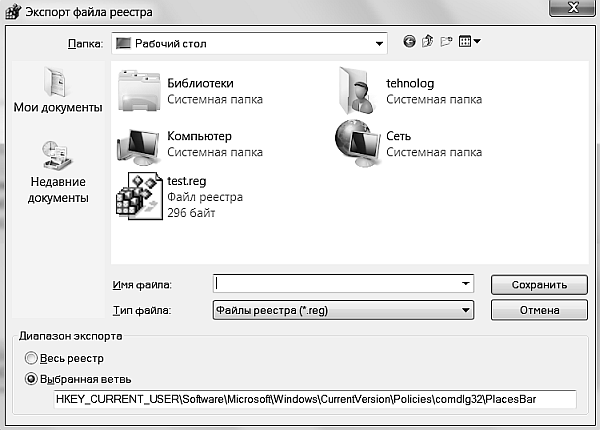The width and height of the screenshot is (600, 430).
Task: Click the Сеть name text
Action: pos(398,136)
